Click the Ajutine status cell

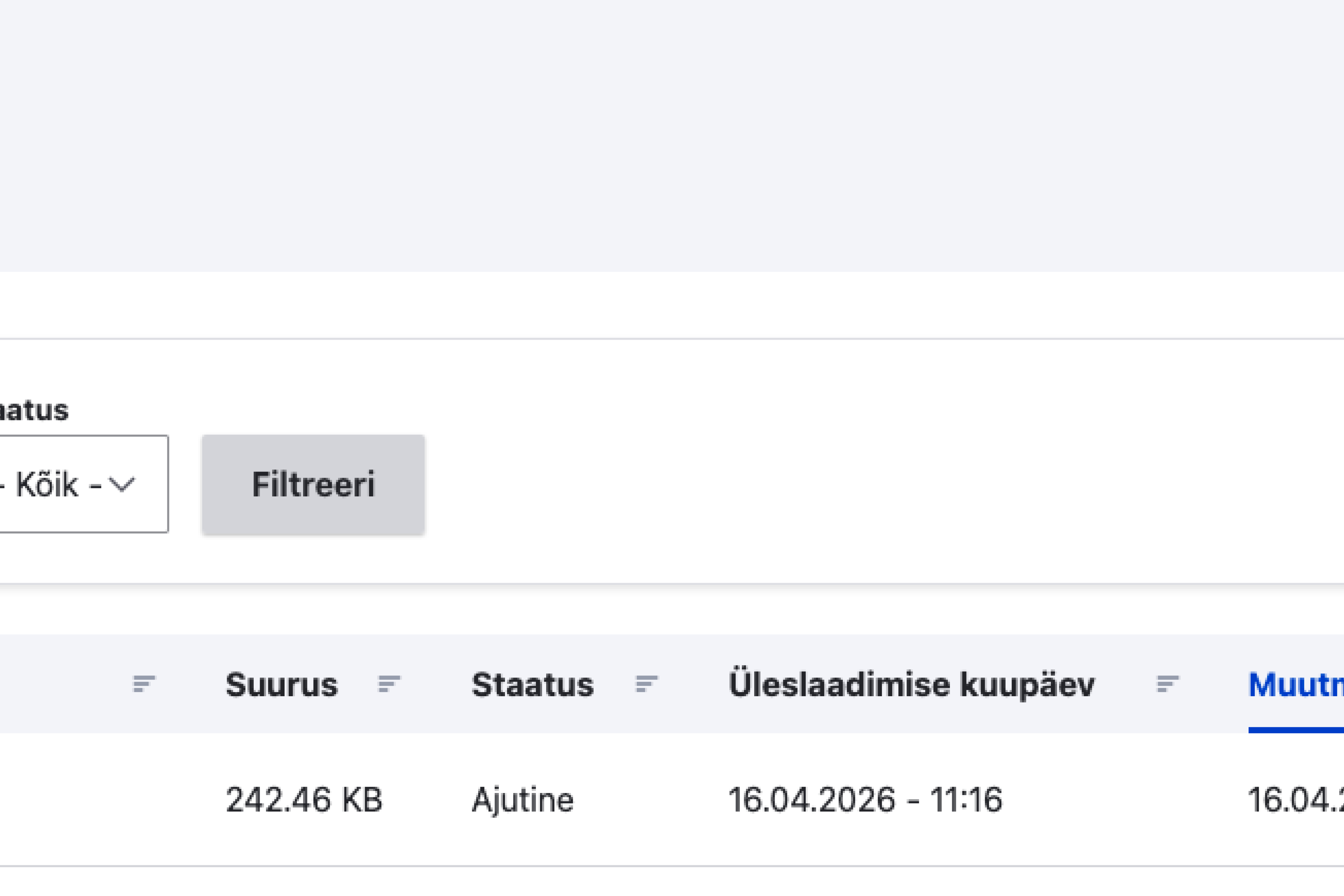coord(522,800)
